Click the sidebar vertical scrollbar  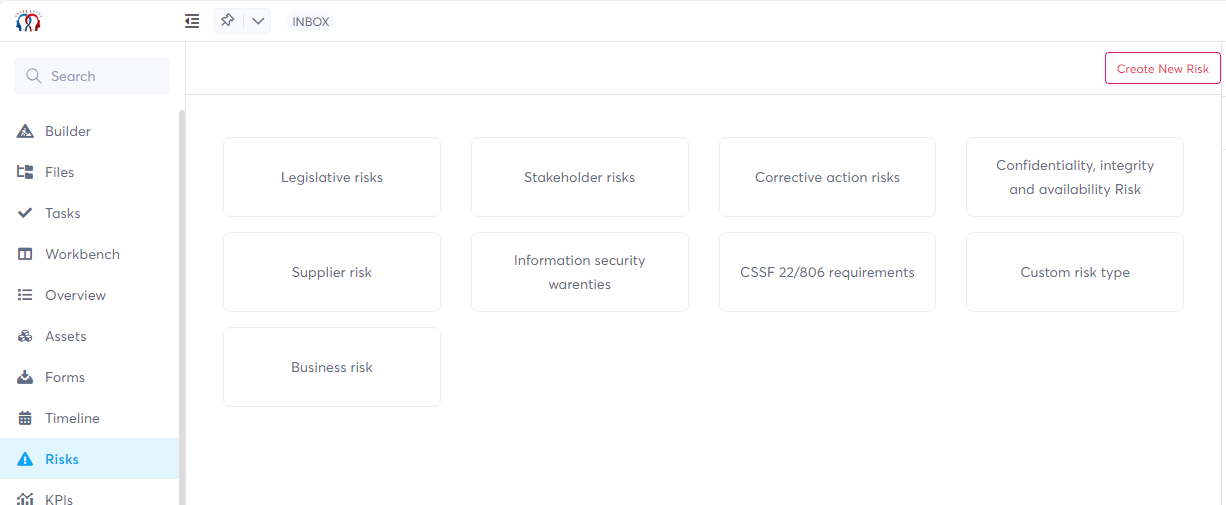(x=182, y=300)
